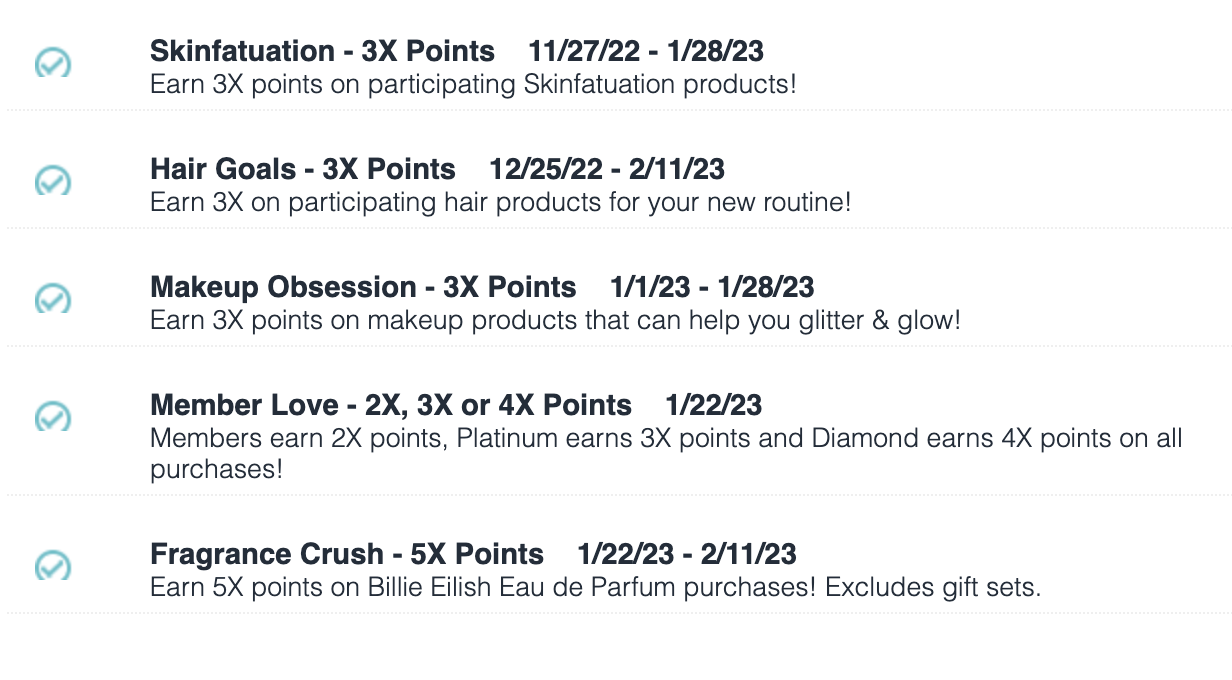Click the Billie Eilish Eau de Parfum description

[596, 587]
